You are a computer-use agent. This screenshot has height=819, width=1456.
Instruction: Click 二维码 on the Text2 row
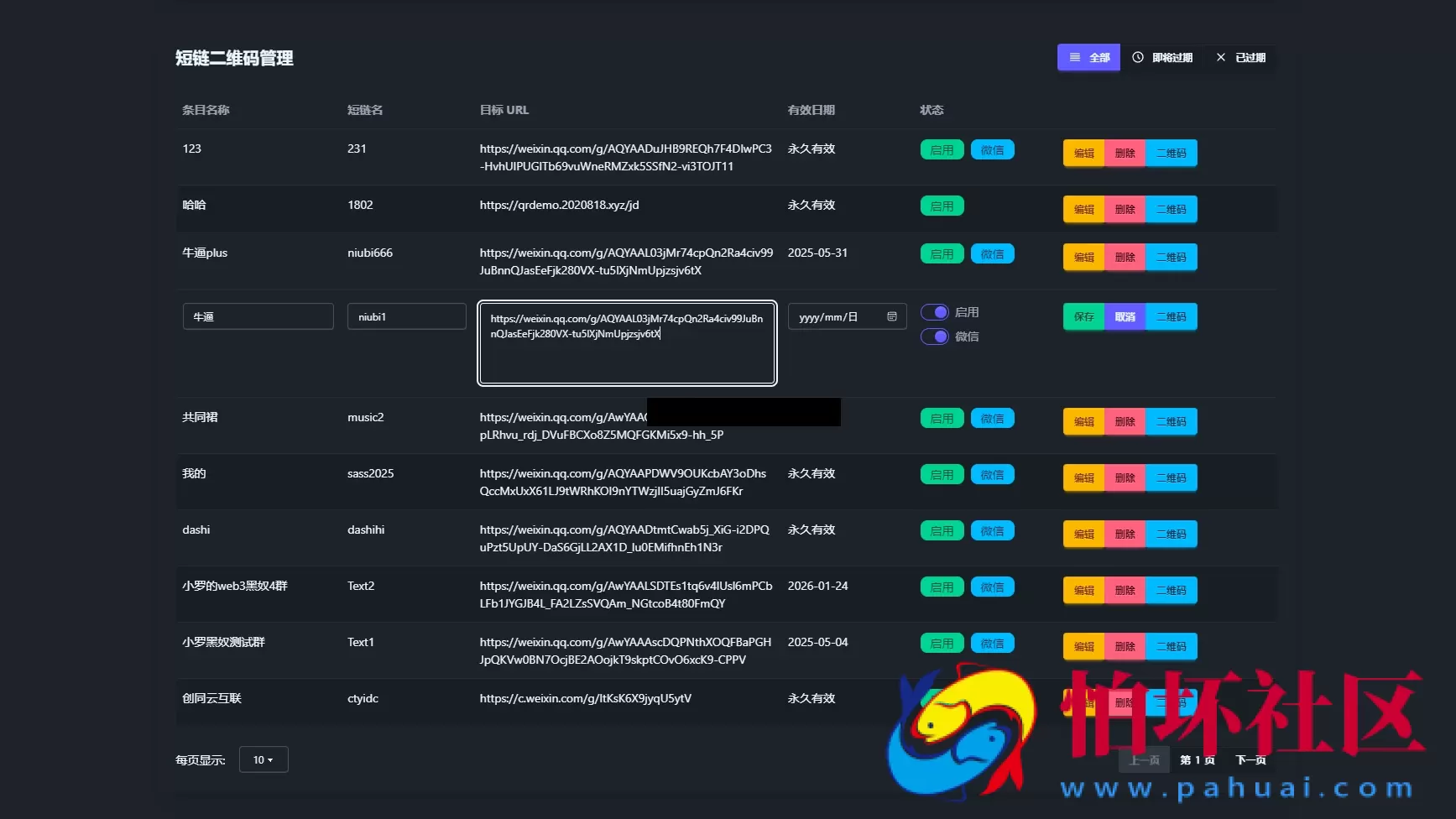(1172, 590)
